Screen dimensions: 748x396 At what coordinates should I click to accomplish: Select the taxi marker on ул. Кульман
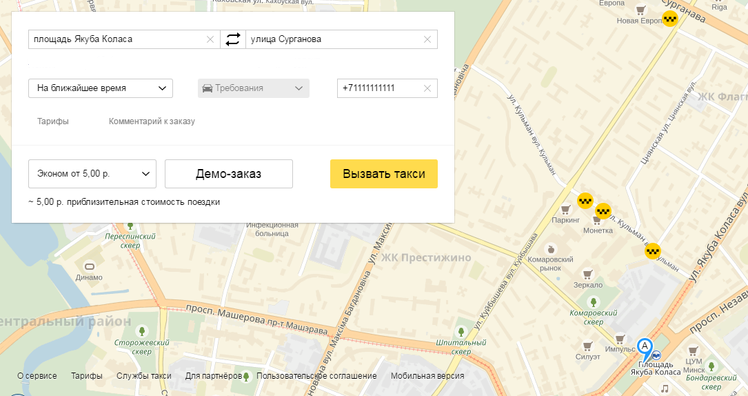(653, 251)
